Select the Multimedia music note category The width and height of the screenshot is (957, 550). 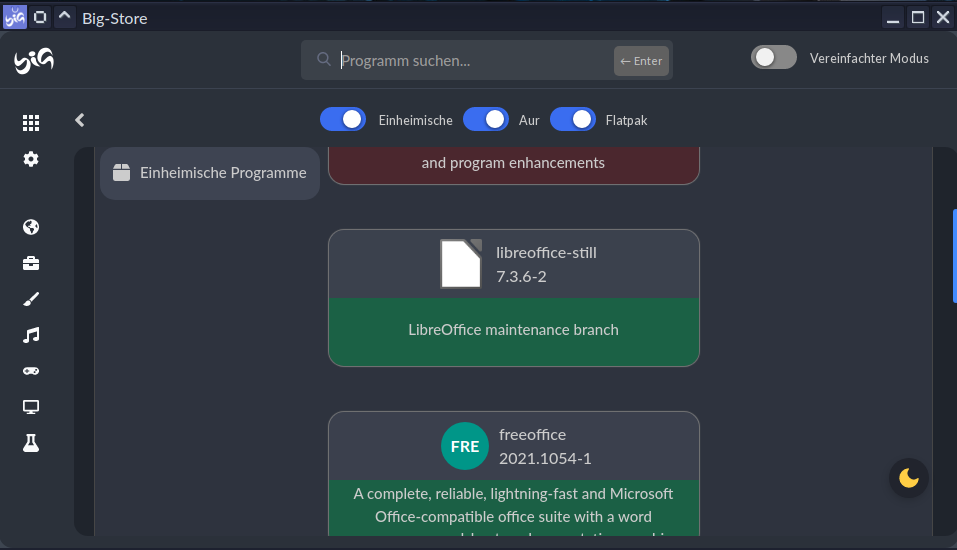point(31,335)
